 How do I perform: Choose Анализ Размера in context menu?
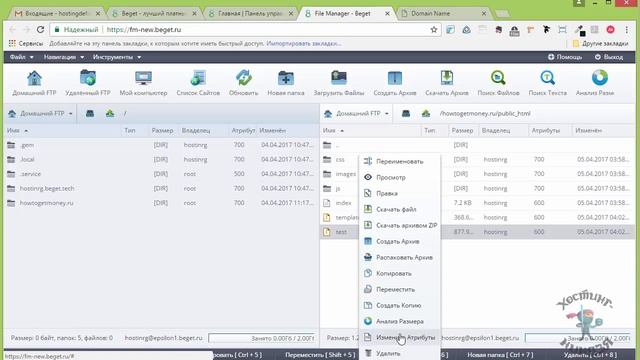pos(400,322)
